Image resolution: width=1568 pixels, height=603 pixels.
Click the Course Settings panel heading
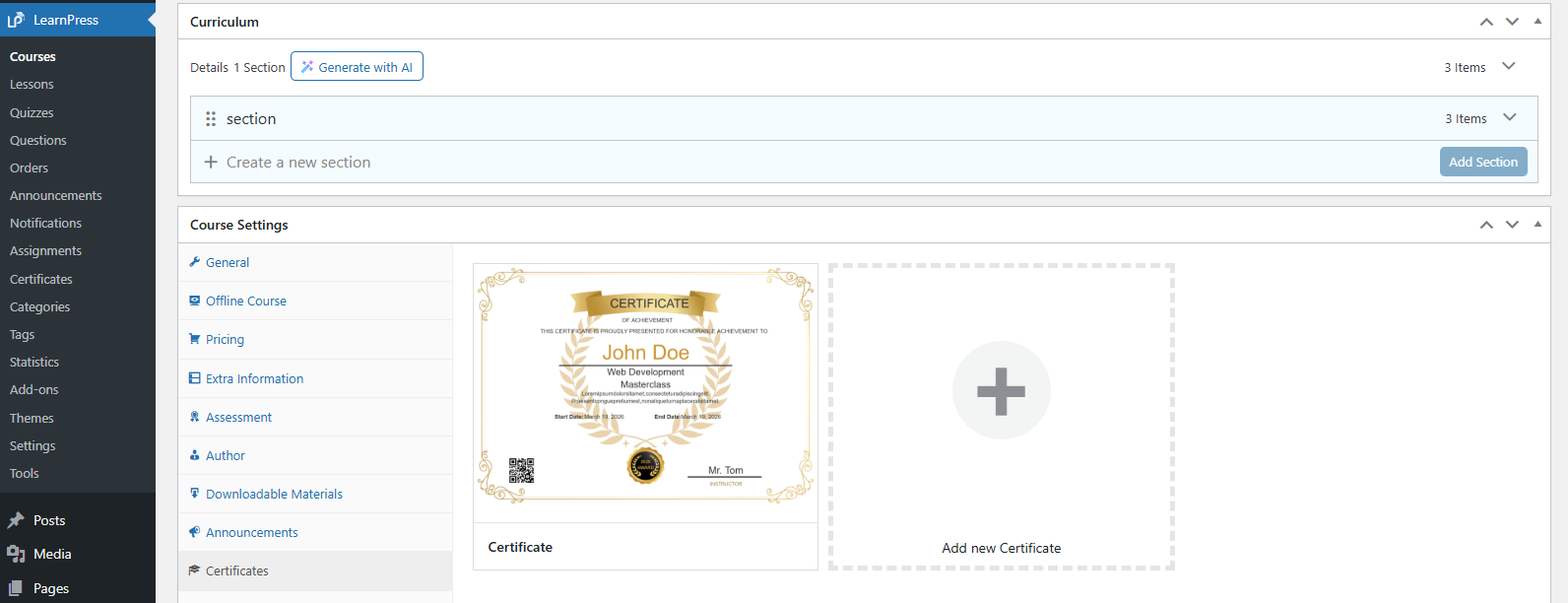coord(239,225)
